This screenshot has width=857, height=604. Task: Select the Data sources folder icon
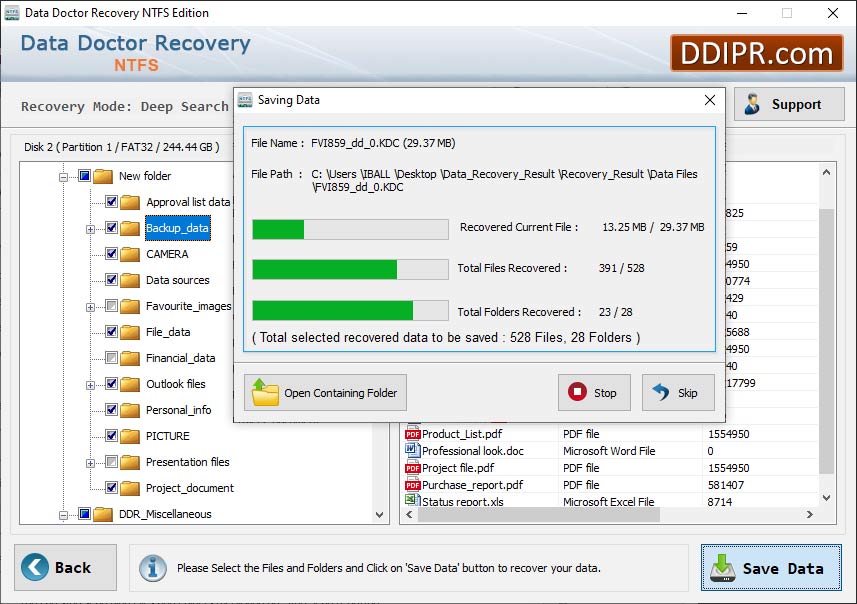point(130,280)
